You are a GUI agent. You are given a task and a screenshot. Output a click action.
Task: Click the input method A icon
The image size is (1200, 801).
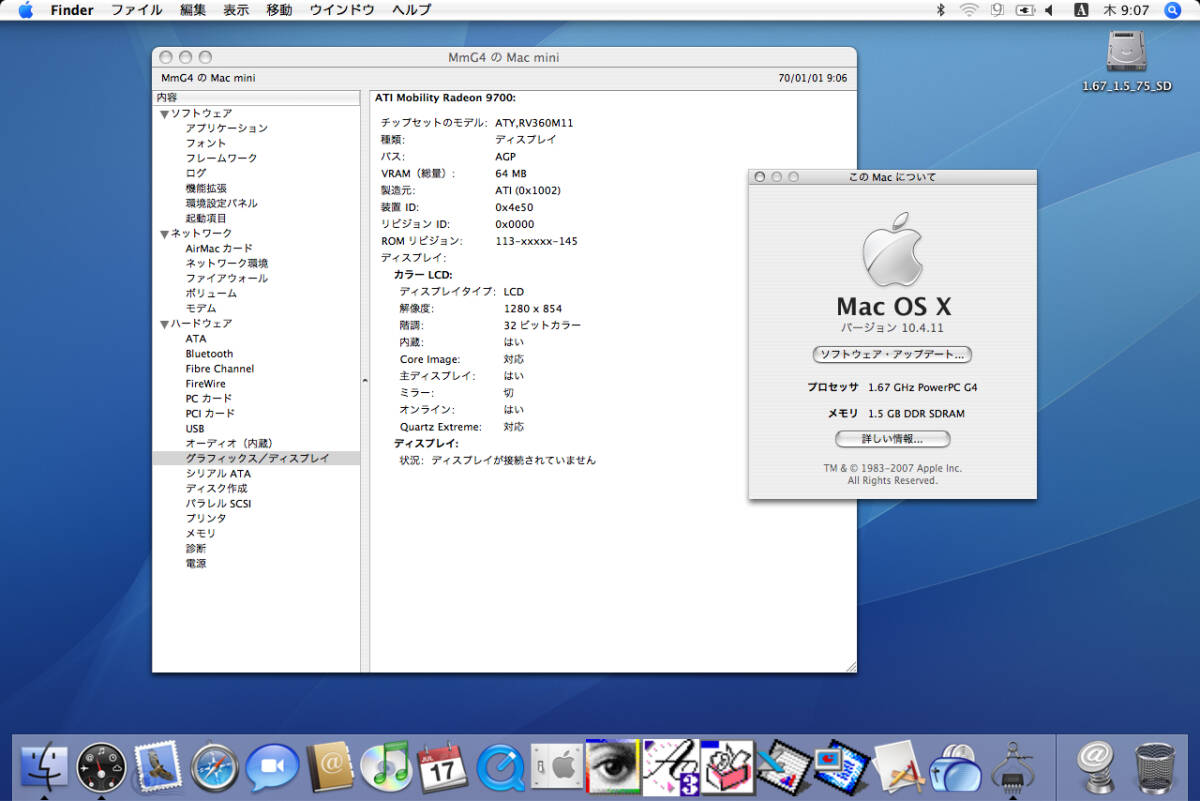[x=1081, y=10]
